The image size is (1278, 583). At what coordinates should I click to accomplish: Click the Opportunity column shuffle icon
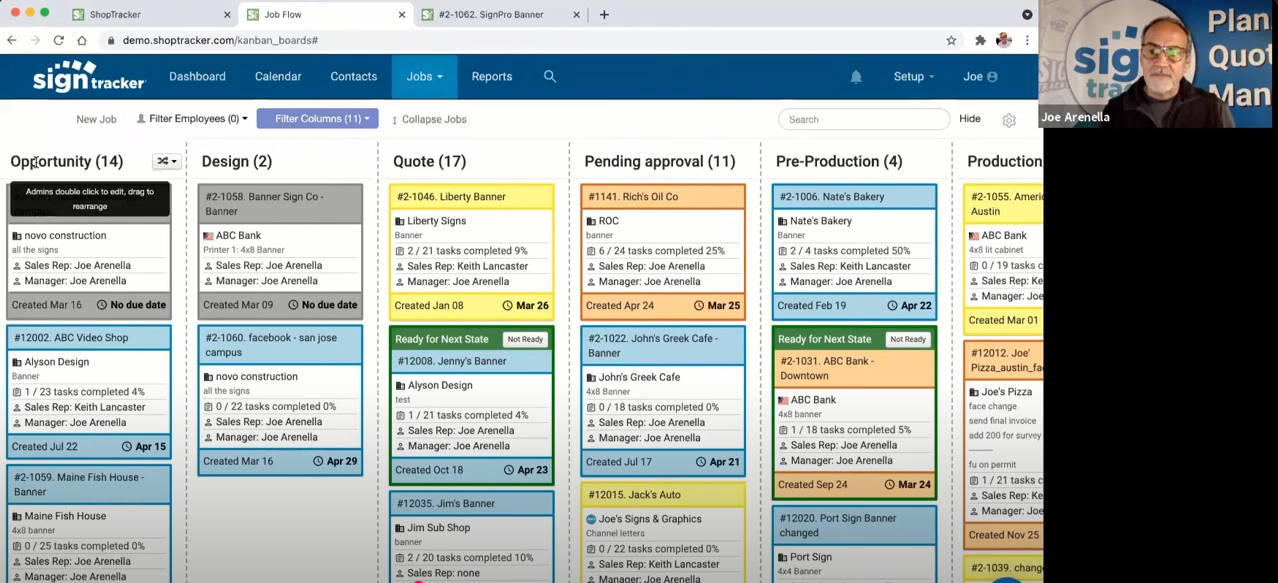(166, 161)
